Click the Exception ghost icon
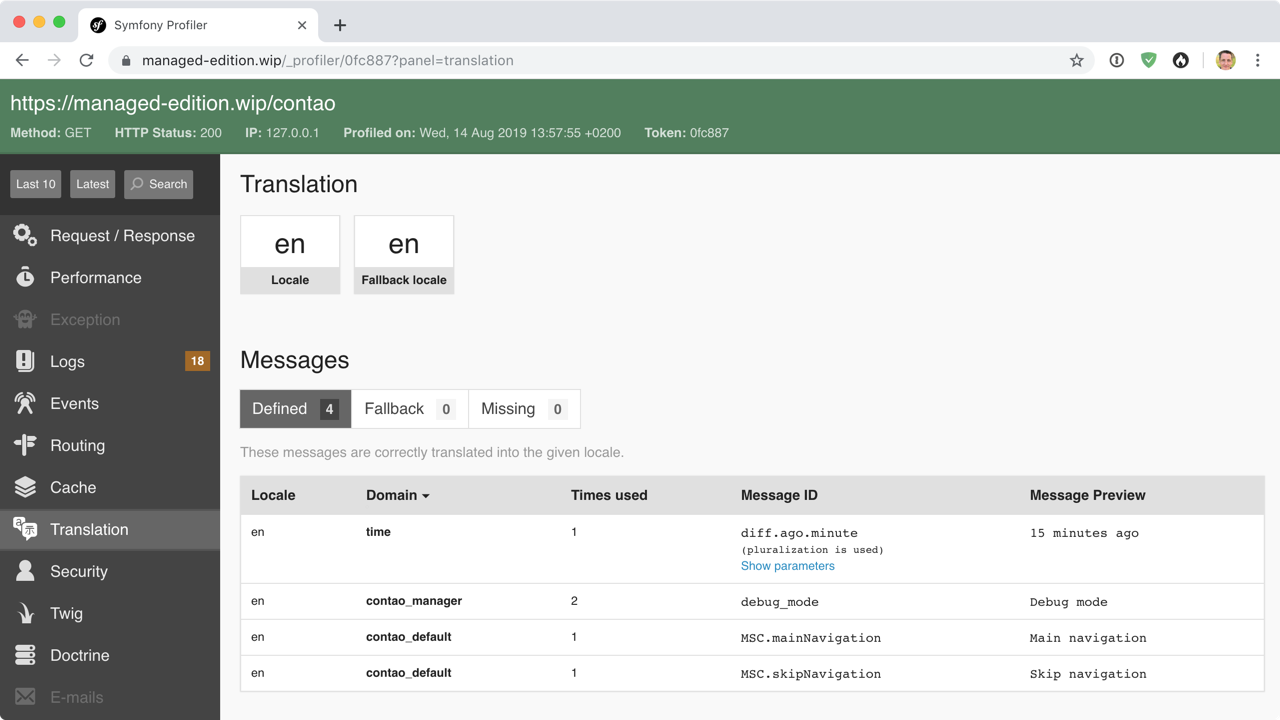Screen dimensions: 1280x720 (x=25, y=320)
